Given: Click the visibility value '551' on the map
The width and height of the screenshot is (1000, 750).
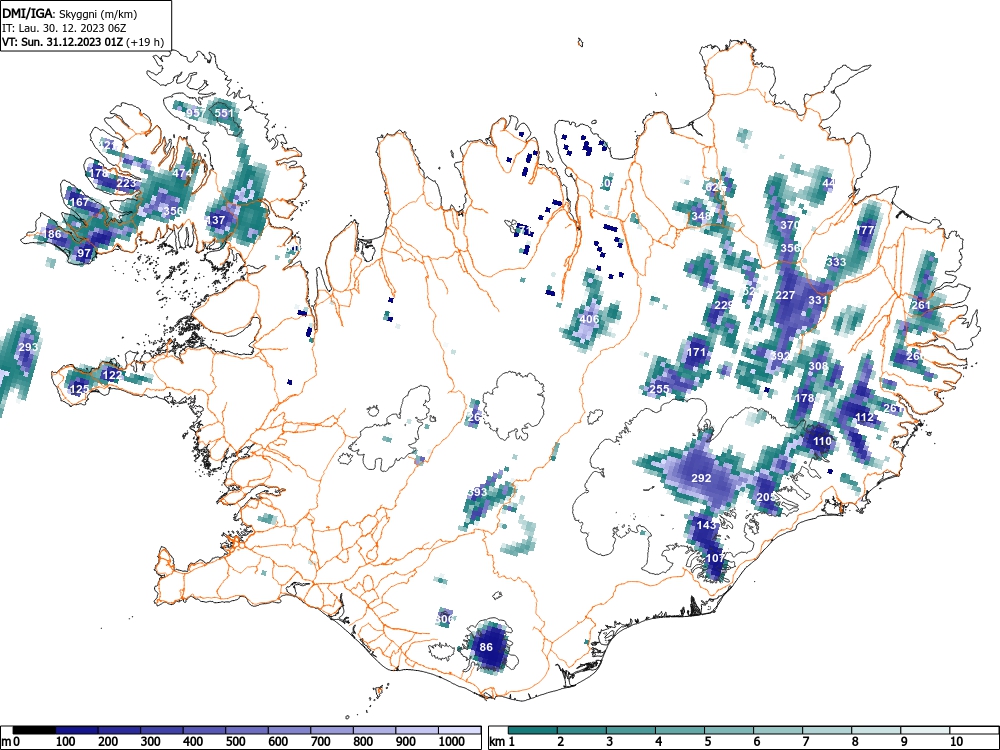Looking at the screenshot, I should click(224, 114).
